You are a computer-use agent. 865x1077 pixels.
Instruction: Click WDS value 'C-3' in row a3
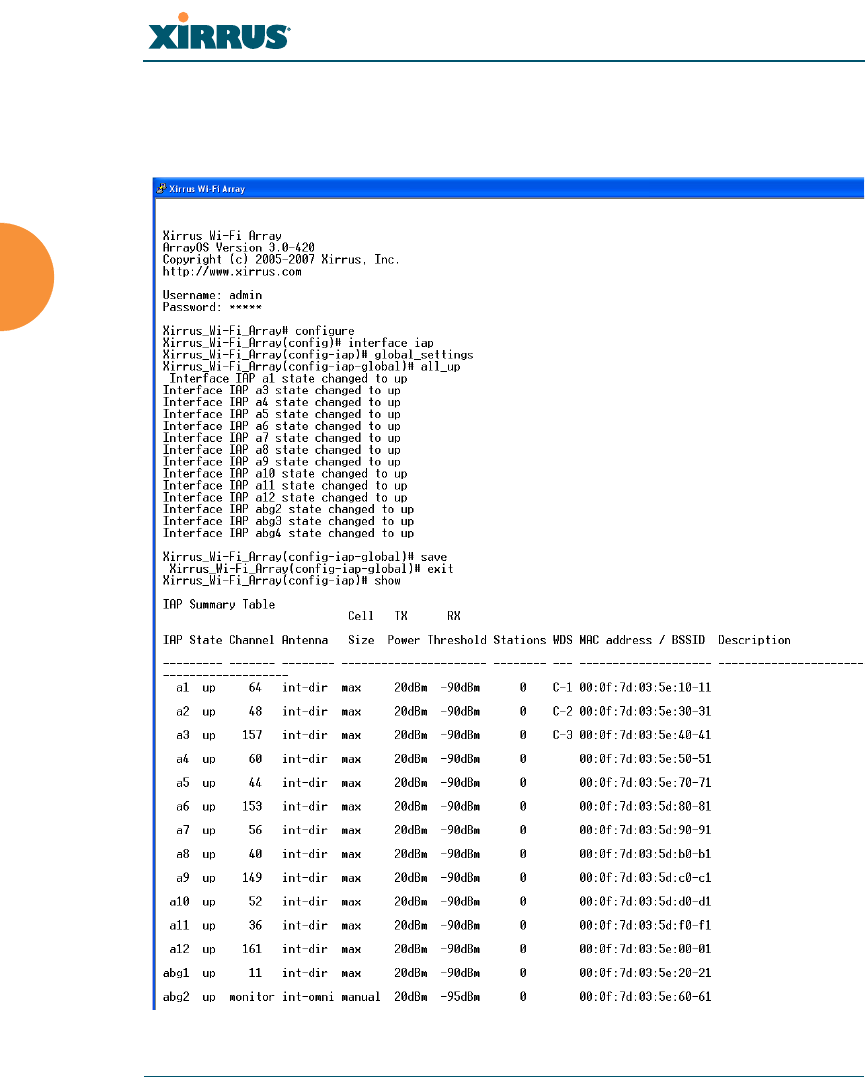click(563, 735)
